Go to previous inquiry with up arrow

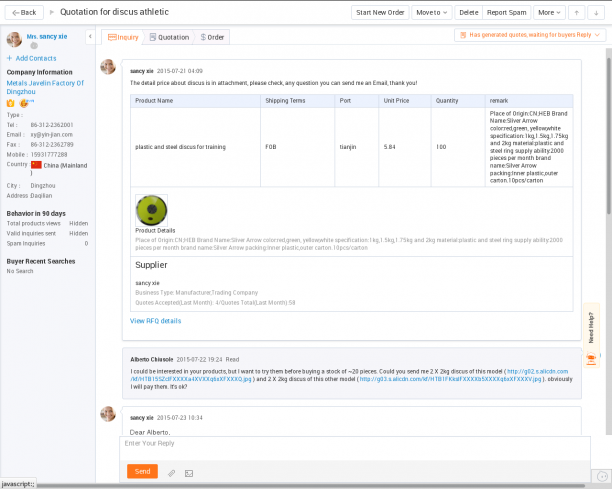click(x=576, y=12)
